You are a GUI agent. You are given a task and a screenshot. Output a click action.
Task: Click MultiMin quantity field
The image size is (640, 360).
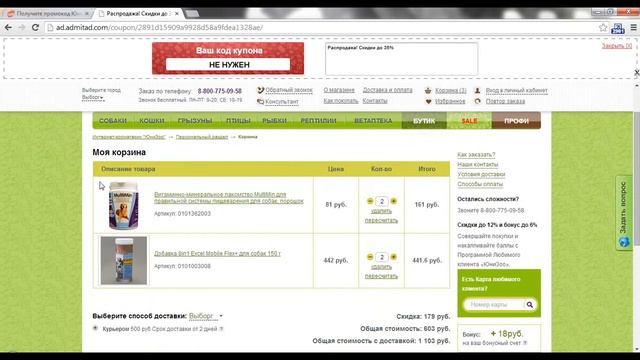coord(382,201)
